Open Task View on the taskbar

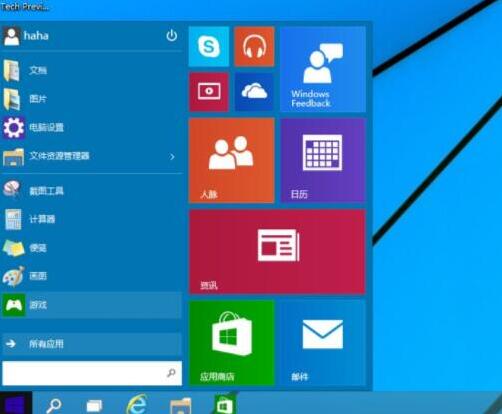94,405
